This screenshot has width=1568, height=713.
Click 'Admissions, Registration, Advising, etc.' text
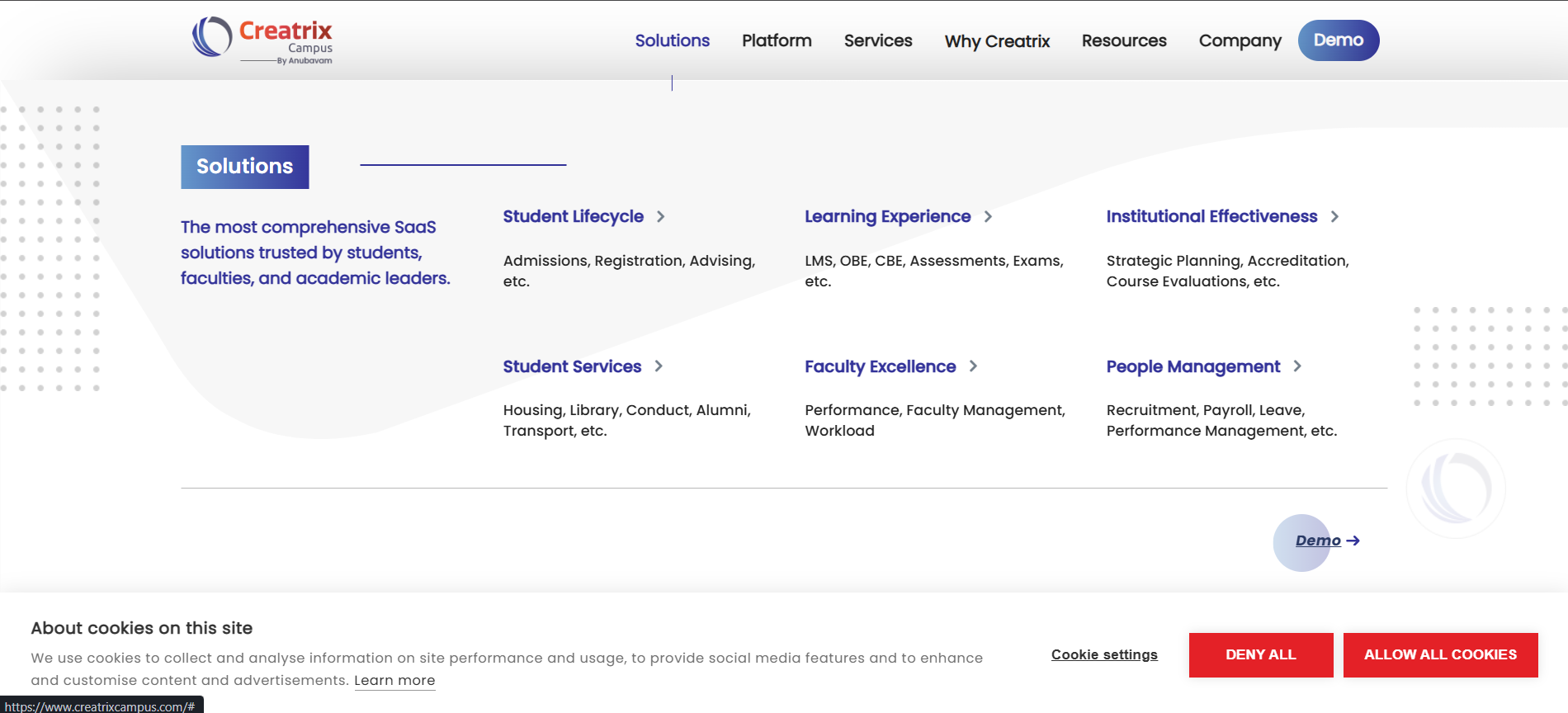point(629,271)
